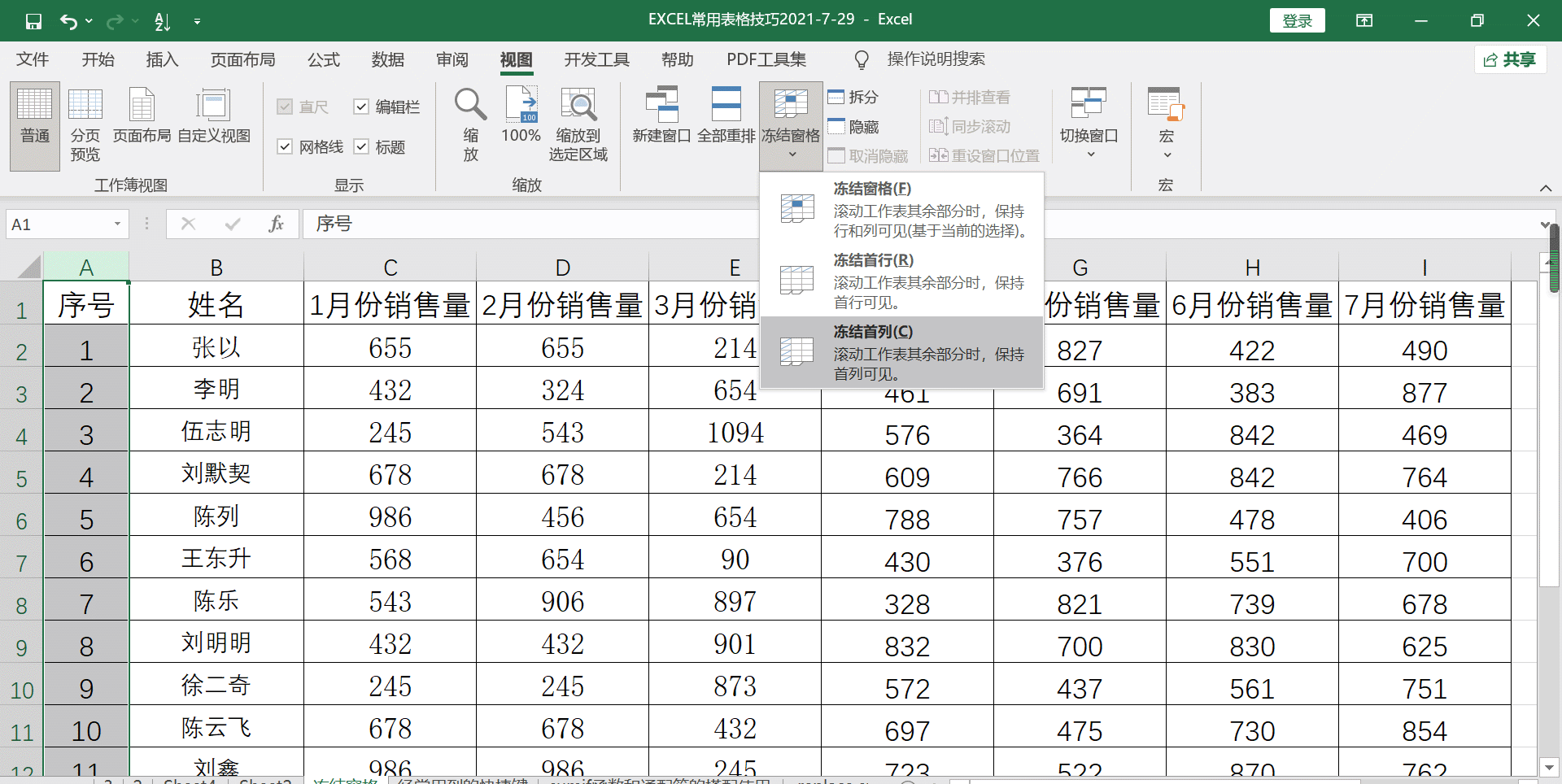Click the Save icon in quick access toolbar
The height and width of the screenshot is (784, 1562).
[33, 21]
